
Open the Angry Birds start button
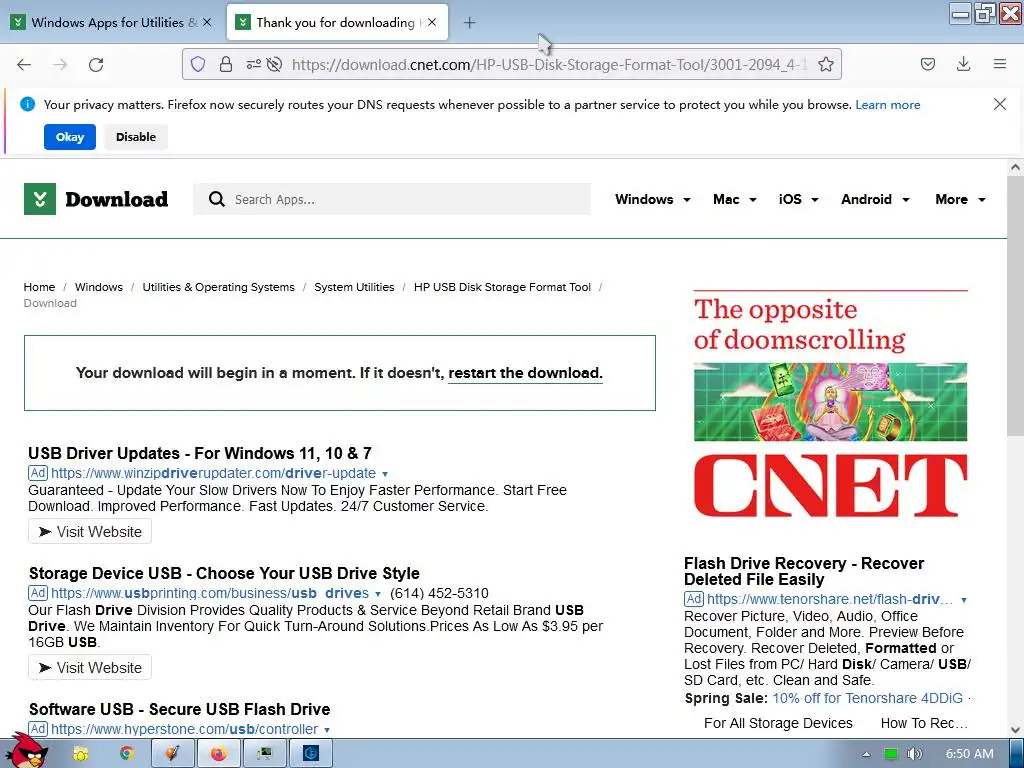tap(26, 751)
